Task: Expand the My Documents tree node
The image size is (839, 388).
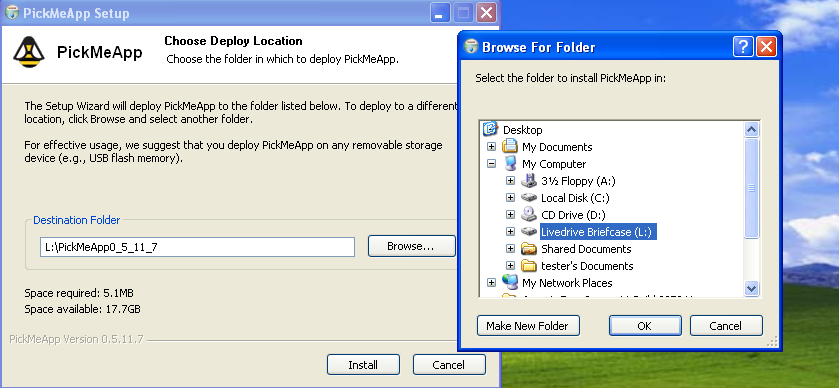Action: pyautogui.click(x=491, y=147)
